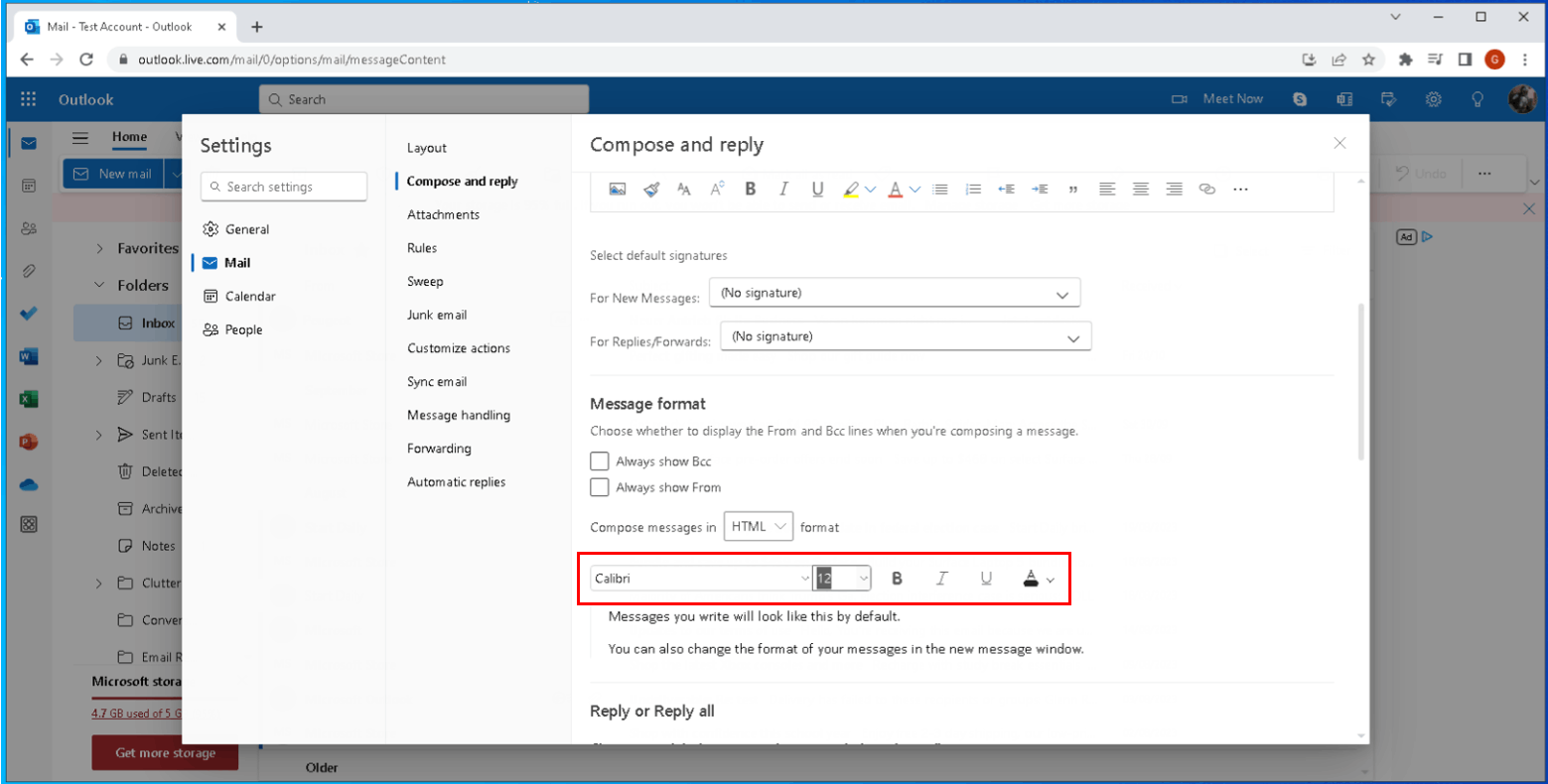The image size is (1548, 784).
Task: Open the Calibri font family dropdown
Action: click(699, 578)
